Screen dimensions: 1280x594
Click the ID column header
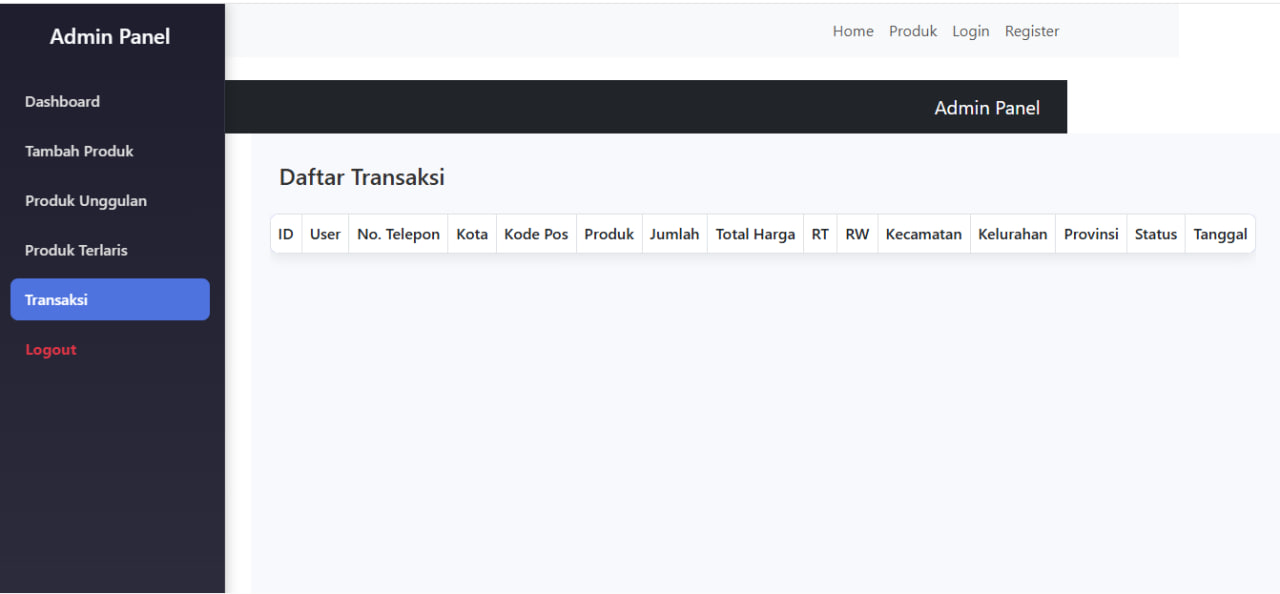pyautogui.click(x=286, y=234)
